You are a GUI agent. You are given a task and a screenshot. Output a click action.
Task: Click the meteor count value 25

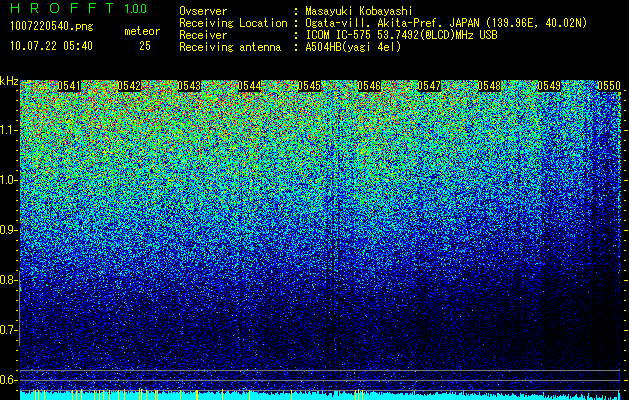pos(145,46)
